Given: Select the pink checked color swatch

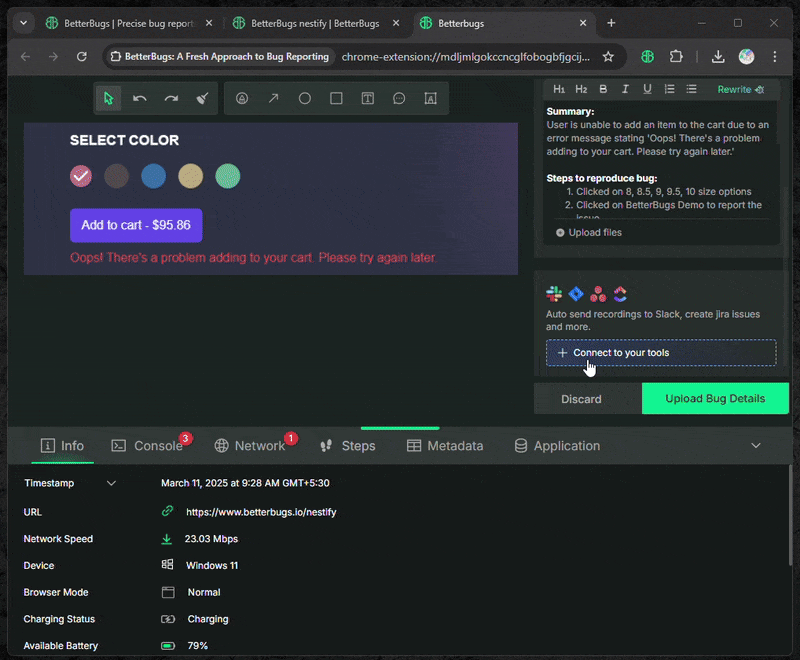Looking at the screenshot, I should pyautogui.click(x=81, y=176).
